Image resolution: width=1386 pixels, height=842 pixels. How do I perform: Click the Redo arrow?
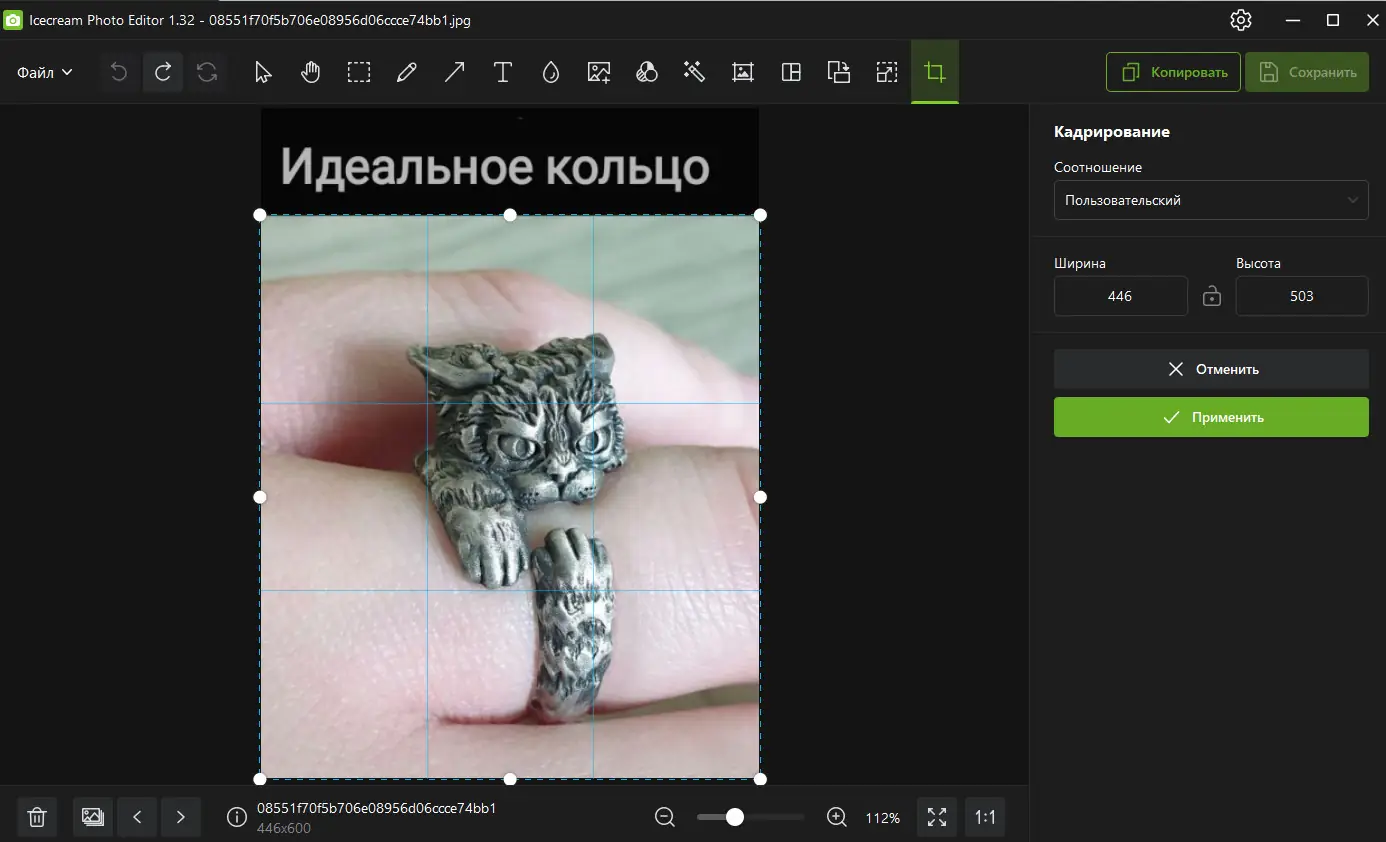(x=163, y=71)
